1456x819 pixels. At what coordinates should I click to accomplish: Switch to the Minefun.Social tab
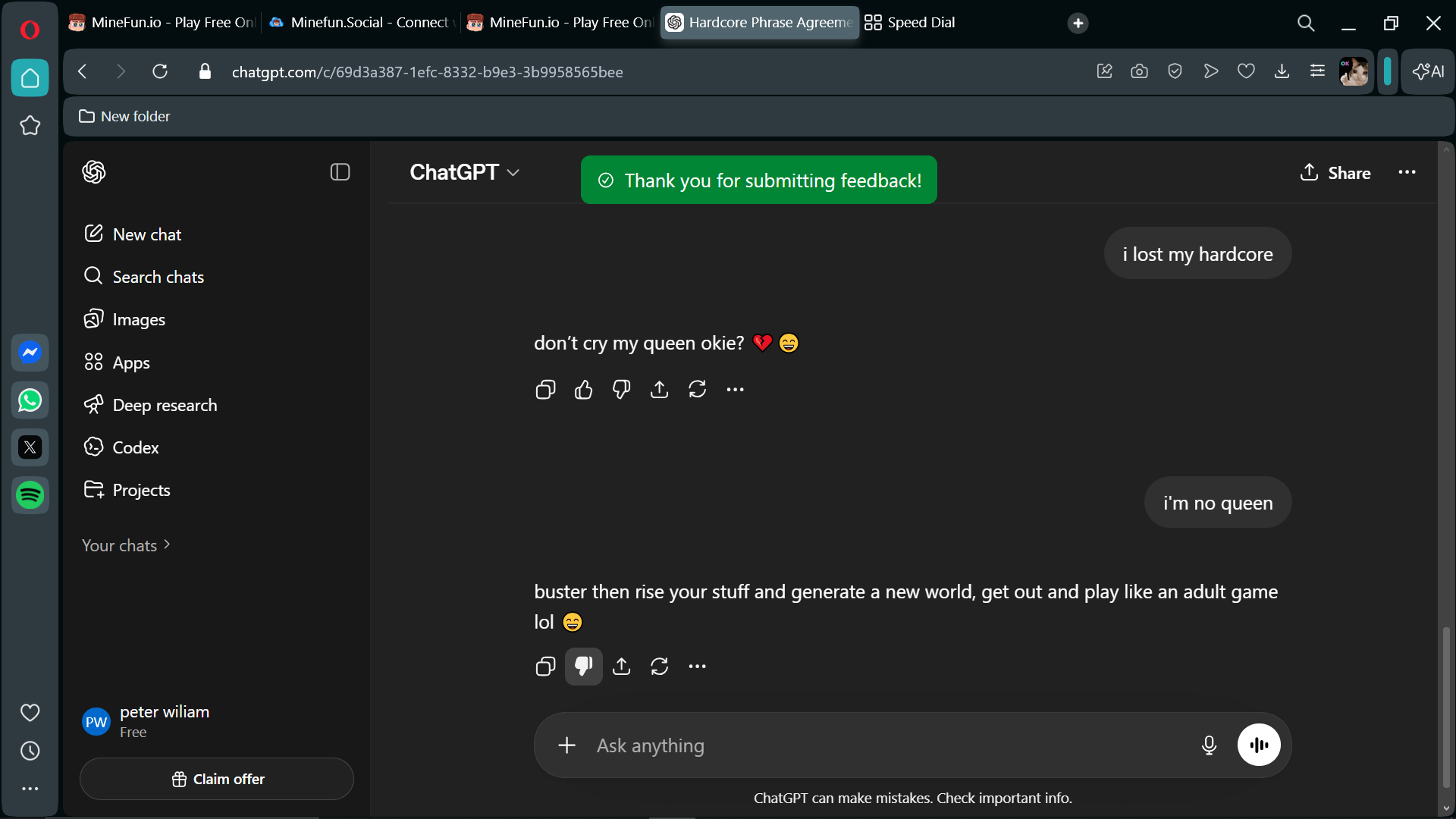362,23
